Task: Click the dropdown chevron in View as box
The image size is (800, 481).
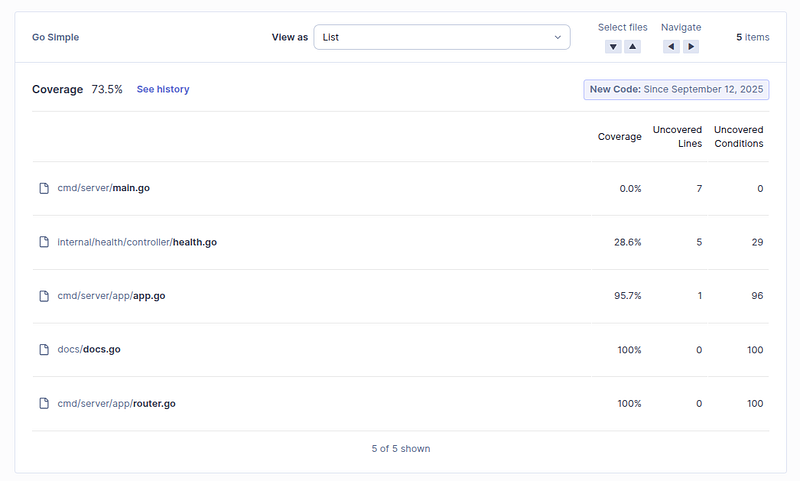Action: tap(558, 37)
